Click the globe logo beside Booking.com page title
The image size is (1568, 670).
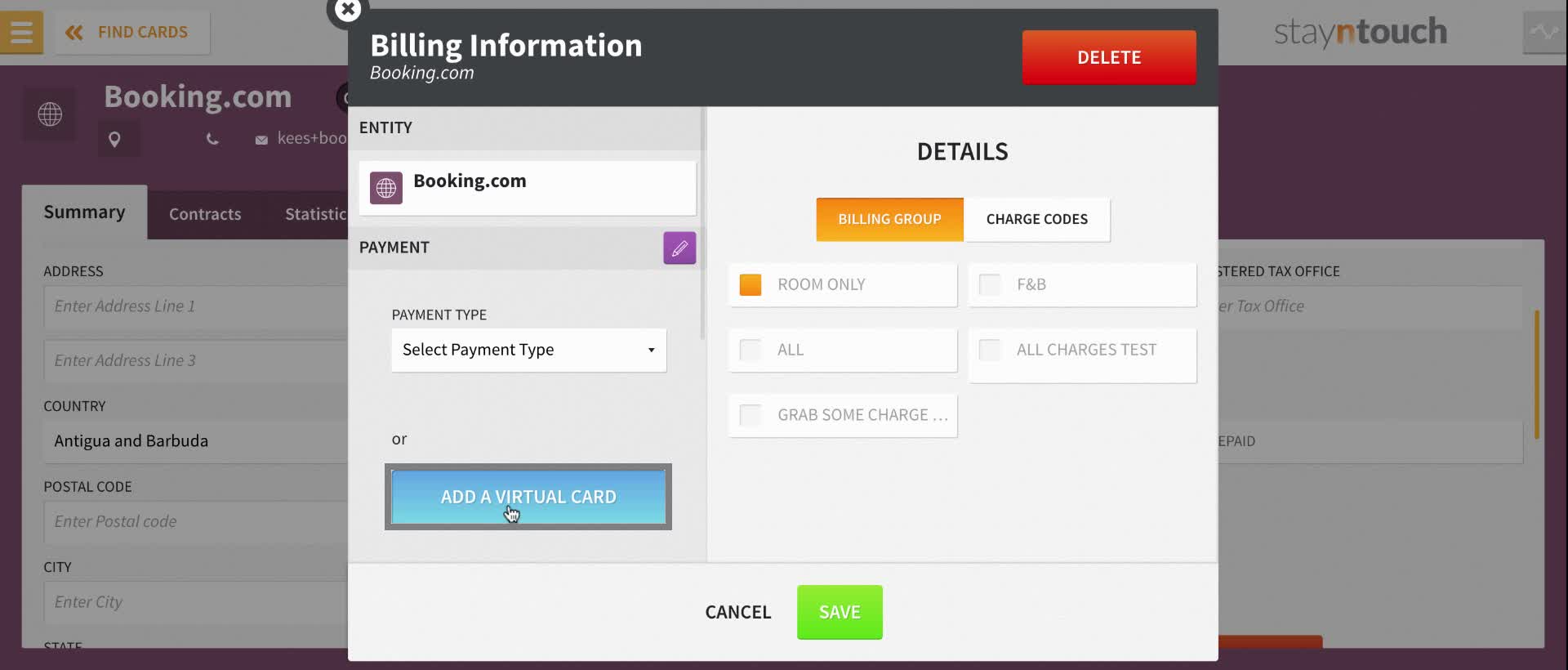[x=50, y=114]
